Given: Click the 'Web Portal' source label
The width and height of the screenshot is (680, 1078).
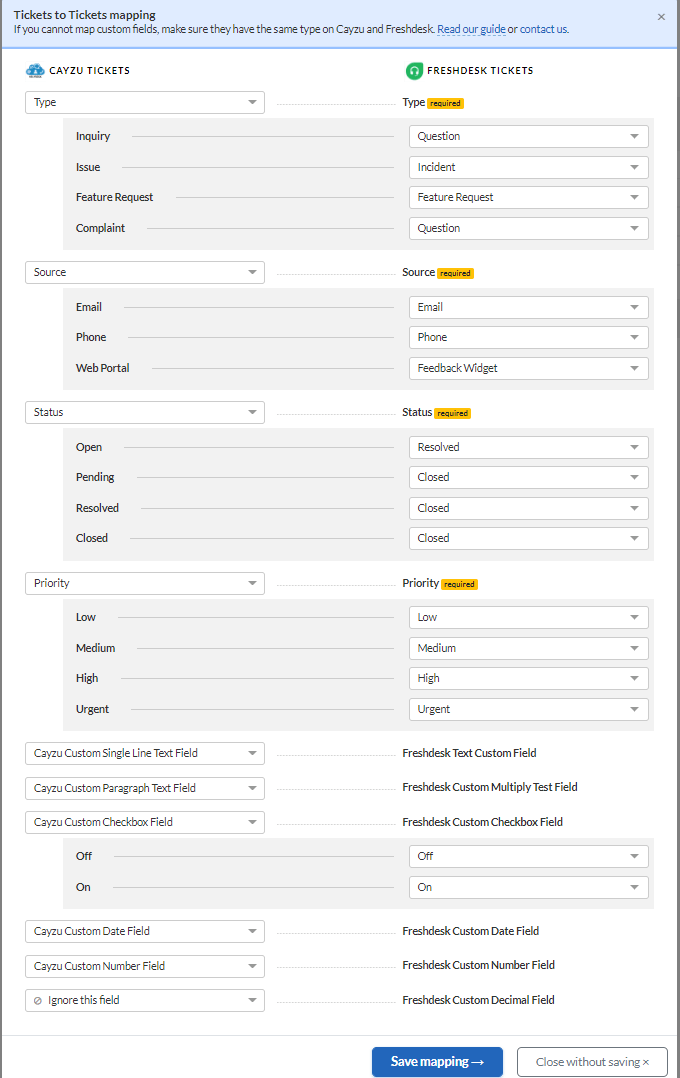Looking at the screenshot, I should pos(102,368).
